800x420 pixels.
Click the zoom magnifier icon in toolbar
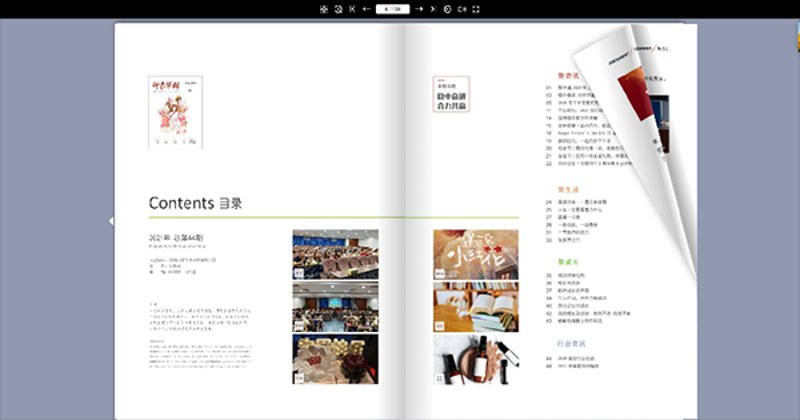(338, 9)
